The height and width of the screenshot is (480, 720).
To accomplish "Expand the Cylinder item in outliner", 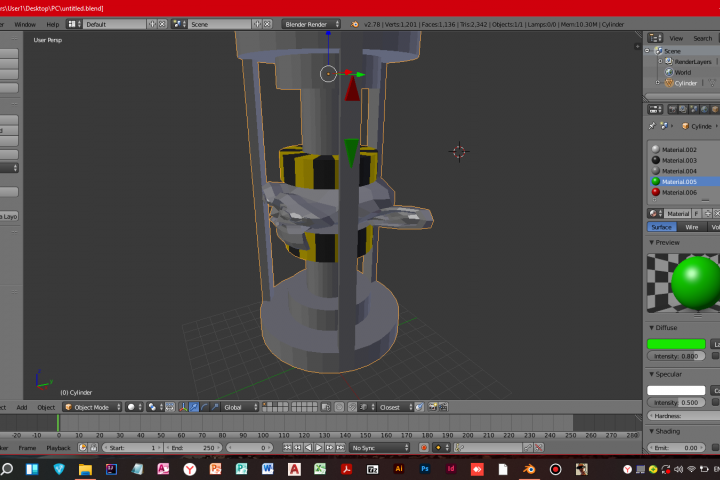I will pyautogui.click(x=658, y=83).
